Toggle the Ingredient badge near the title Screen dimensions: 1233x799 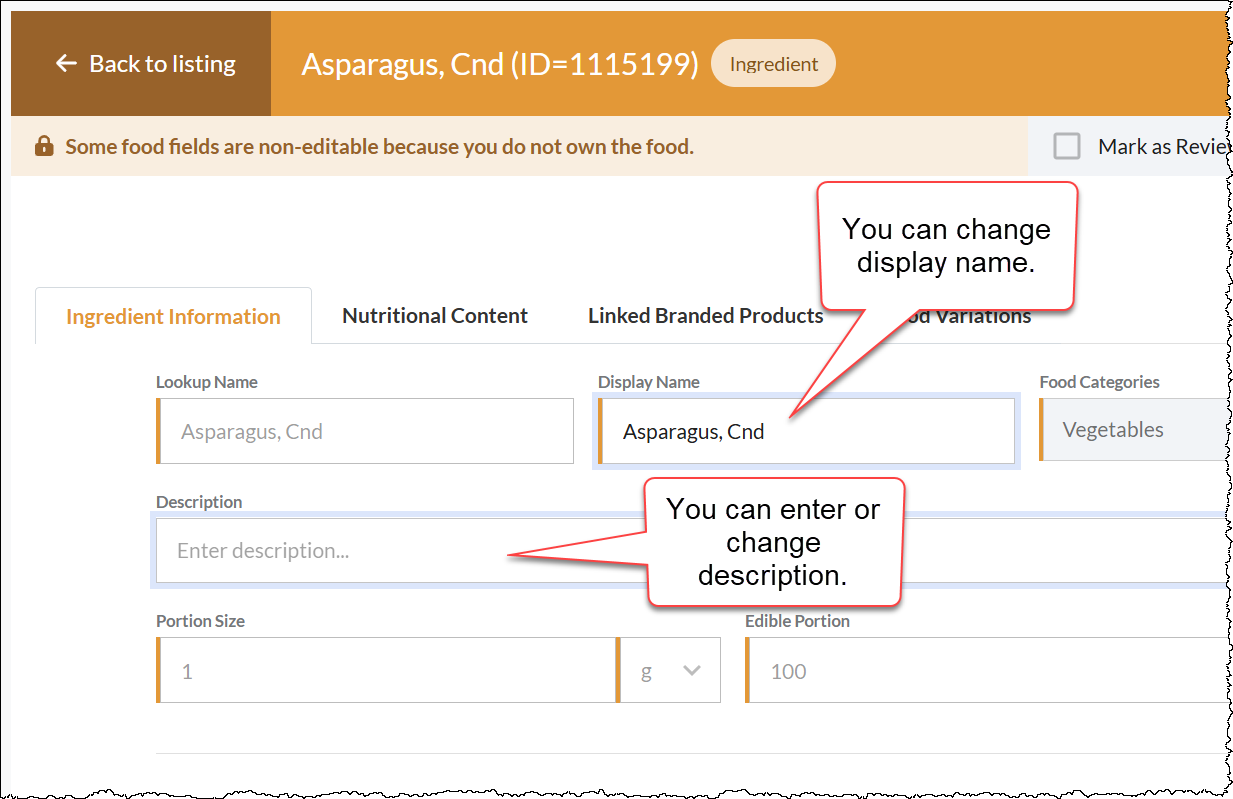coord(773,62)
